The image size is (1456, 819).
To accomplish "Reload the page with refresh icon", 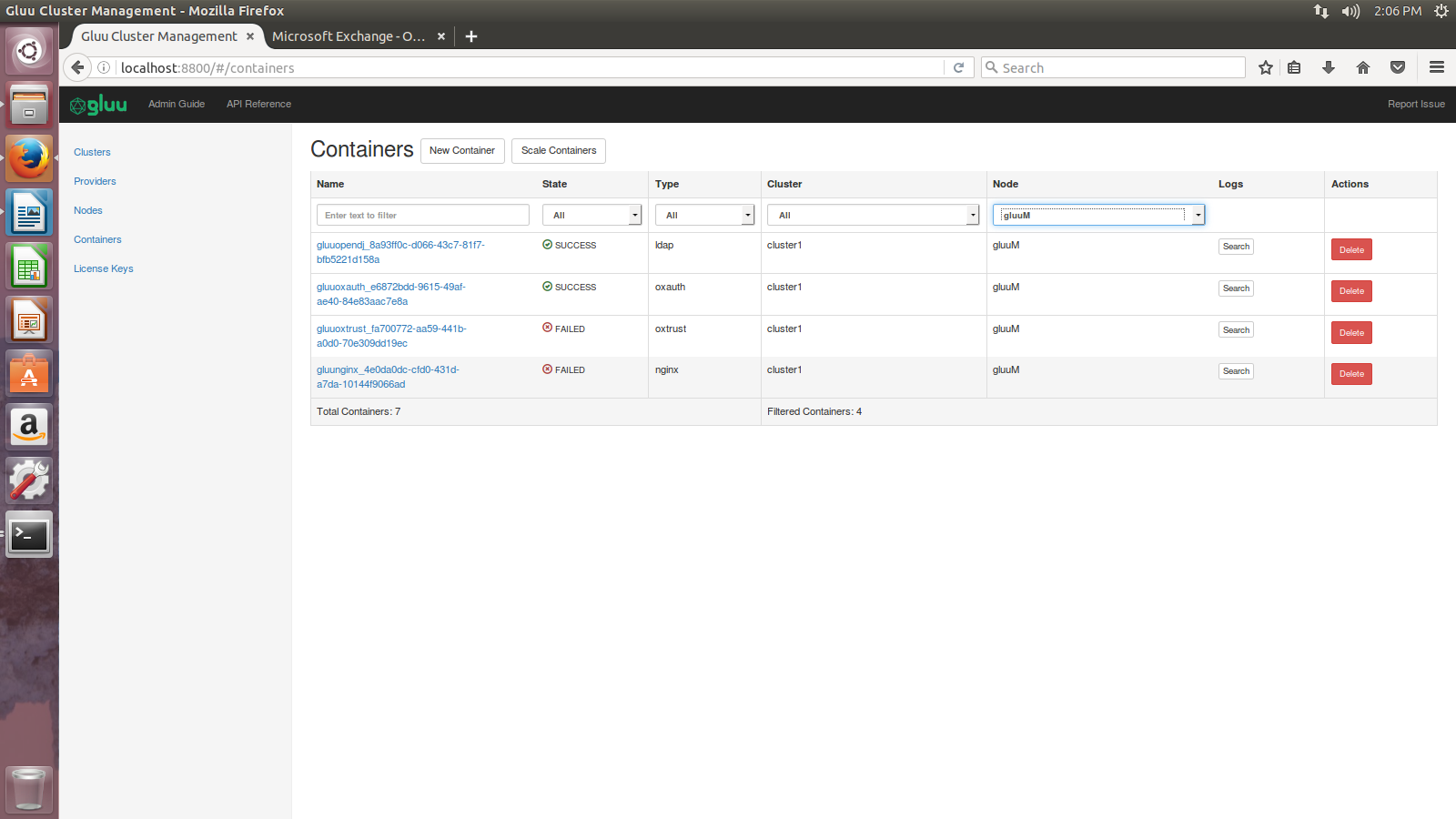I will point(958,67).
